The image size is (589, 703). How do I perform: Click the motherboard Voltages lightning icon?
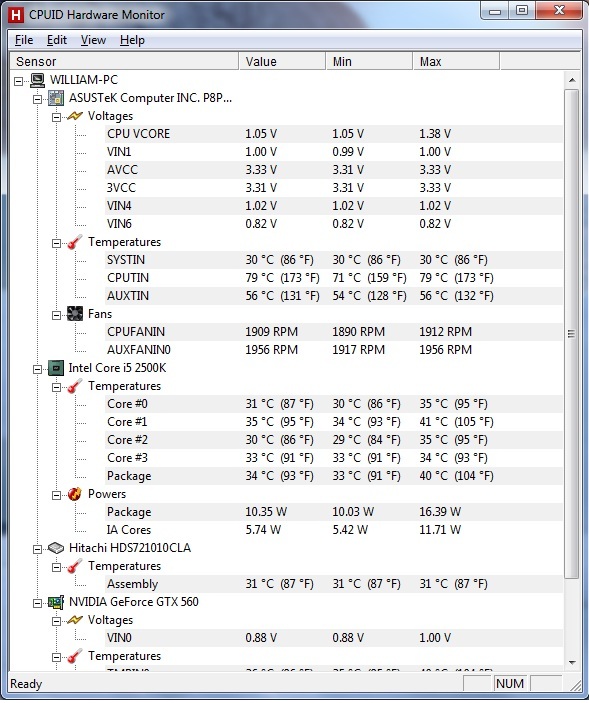click(x=75, y=116)
